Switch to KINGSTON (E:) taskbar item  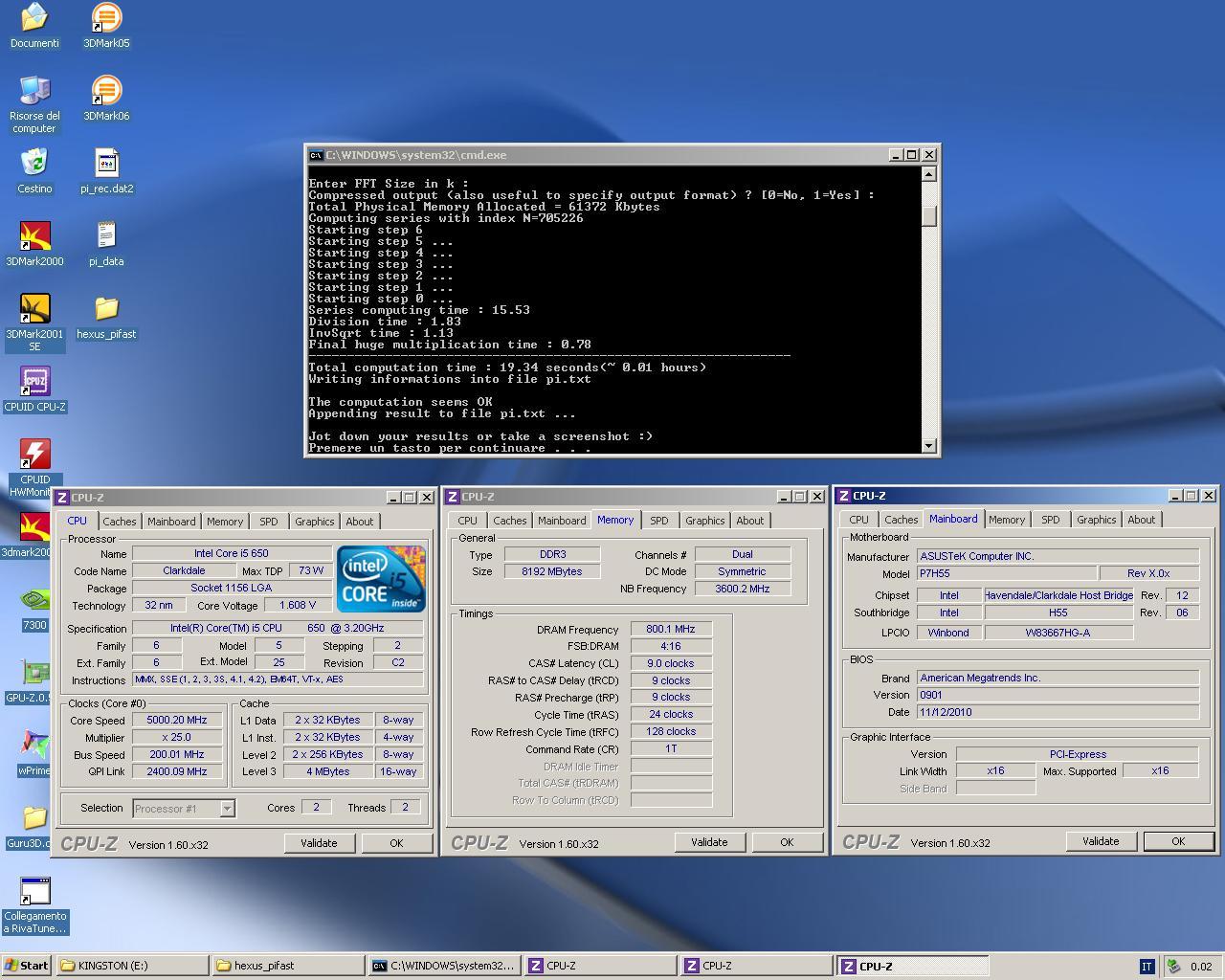pos(132,966)
